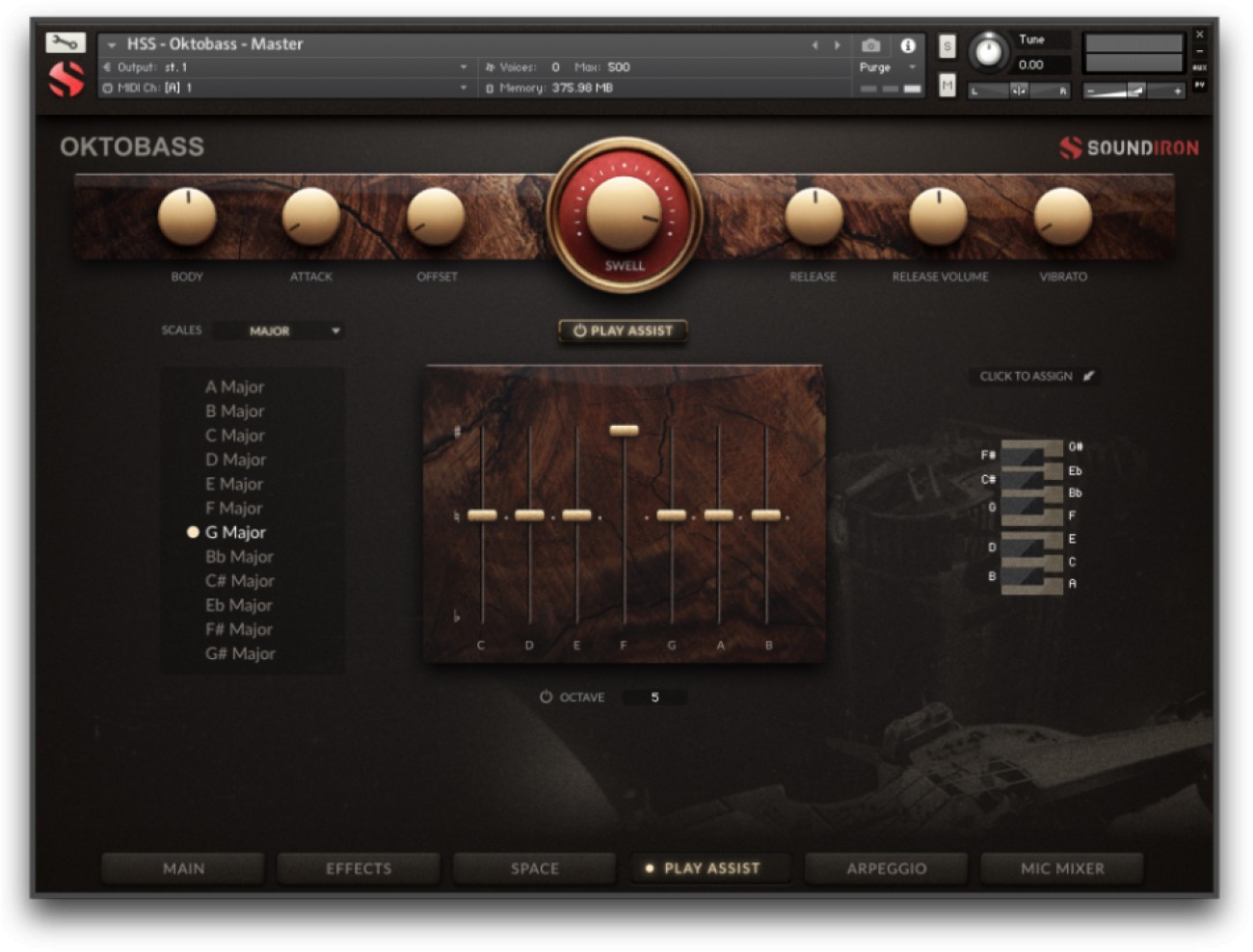Mute the instrument with the M toggle
This screenshot has height=952, width=1253.
point(946,87)
